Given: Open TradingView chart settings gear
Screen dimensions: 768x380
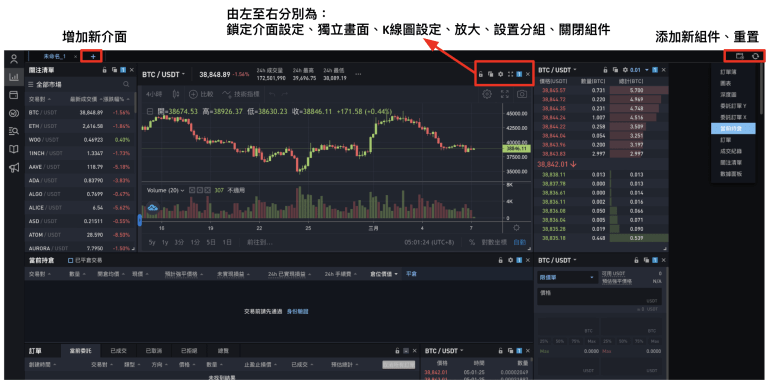Looking at the screenshot, I should pyautogui.click(x=487, y=94).
